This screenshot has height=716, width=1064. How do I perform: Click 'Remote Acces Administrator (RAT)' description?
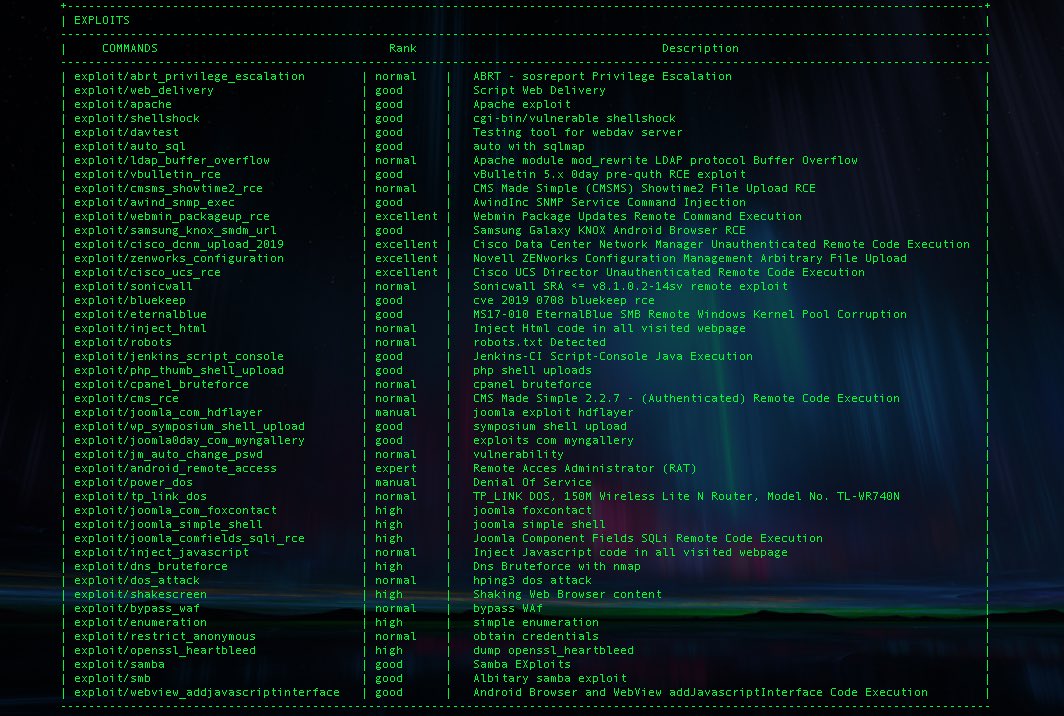[x=585, y=468]
